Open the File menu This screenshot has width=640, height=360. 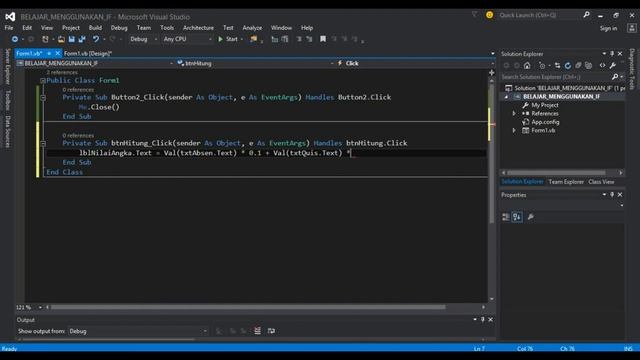click(9, 28)
